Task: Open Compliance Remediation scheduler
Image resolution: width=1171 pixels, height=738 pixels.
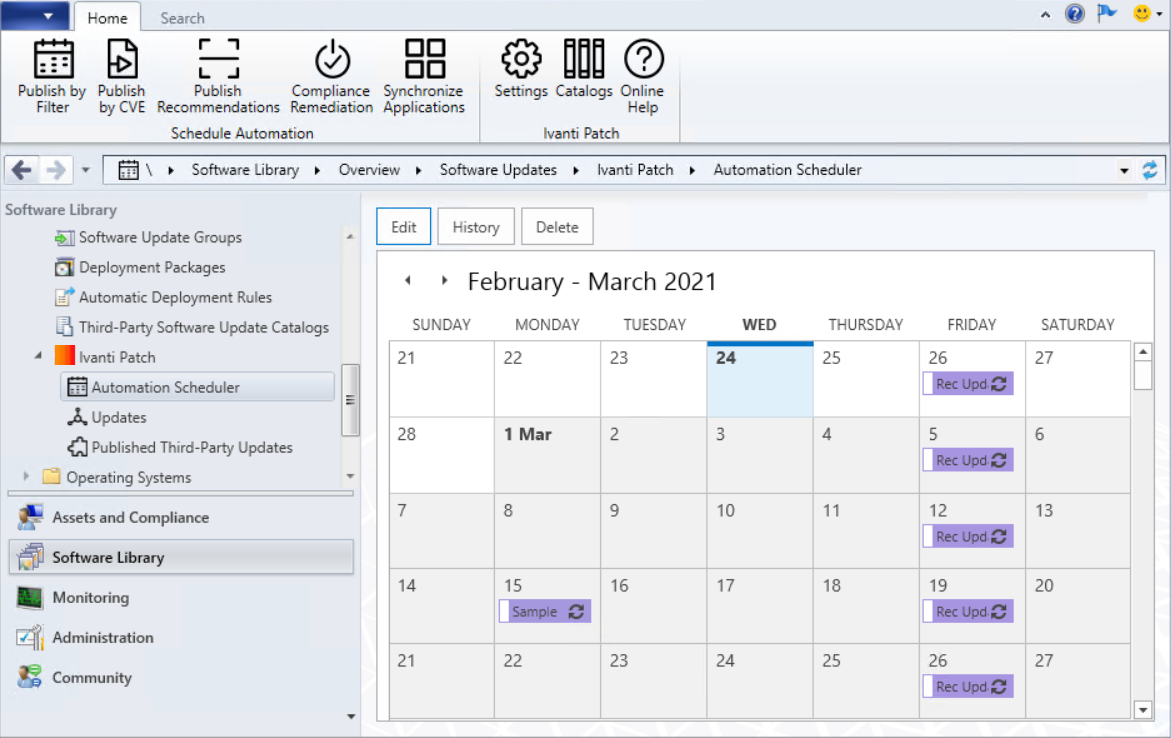Action: point(332,60)
